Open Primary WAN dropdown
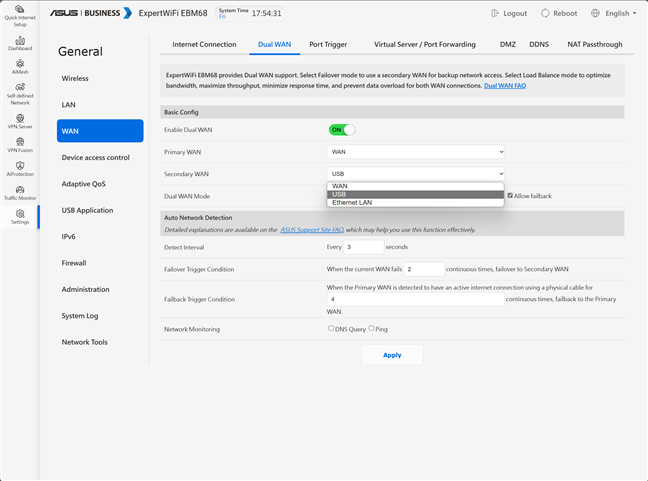 pyautogui.click(x=415, y=152)
